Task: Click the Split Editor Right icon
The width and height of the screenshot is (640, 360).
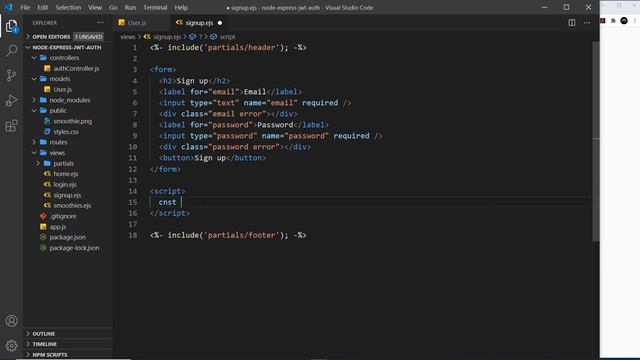Action: (x=572, y=23)
